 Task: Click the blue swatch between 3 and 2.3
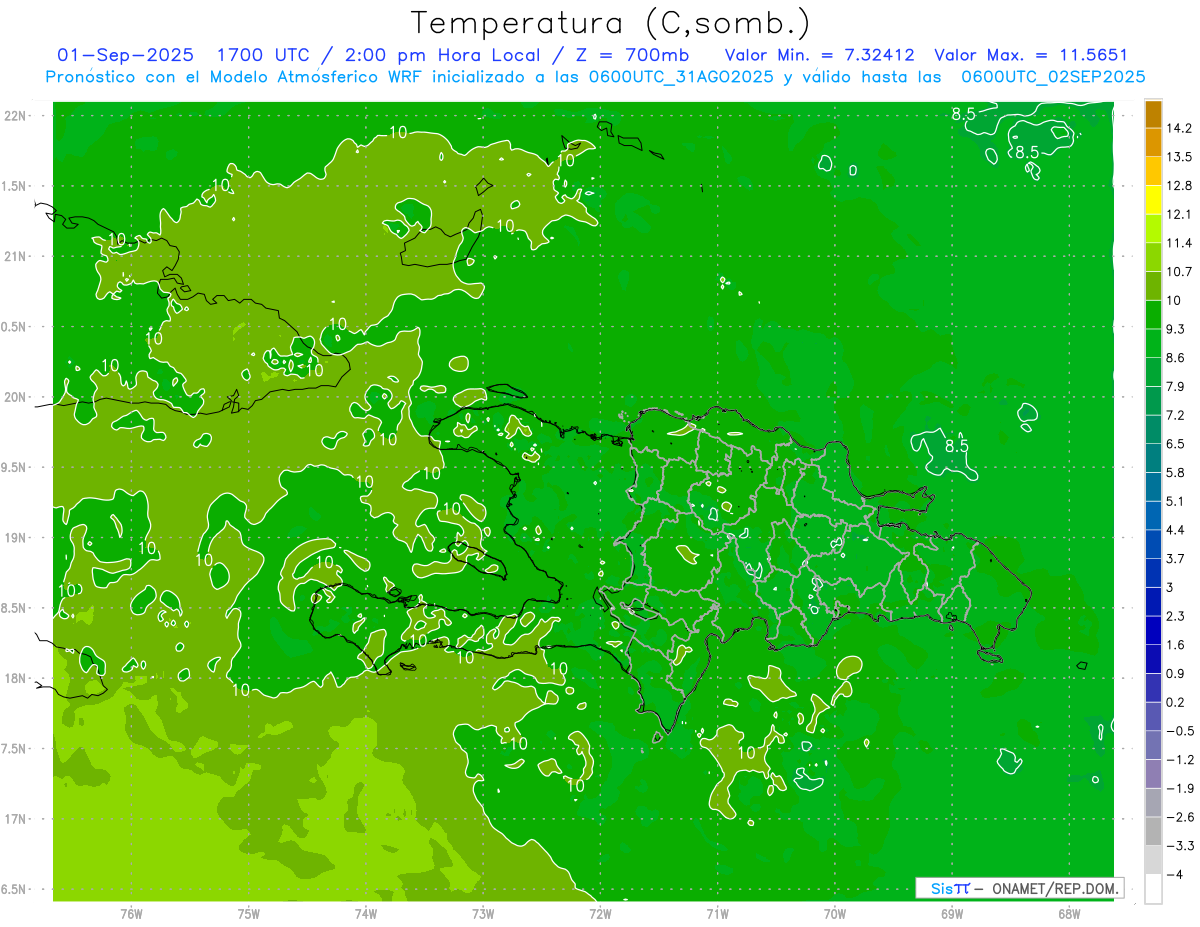[x=1153, y=601]
